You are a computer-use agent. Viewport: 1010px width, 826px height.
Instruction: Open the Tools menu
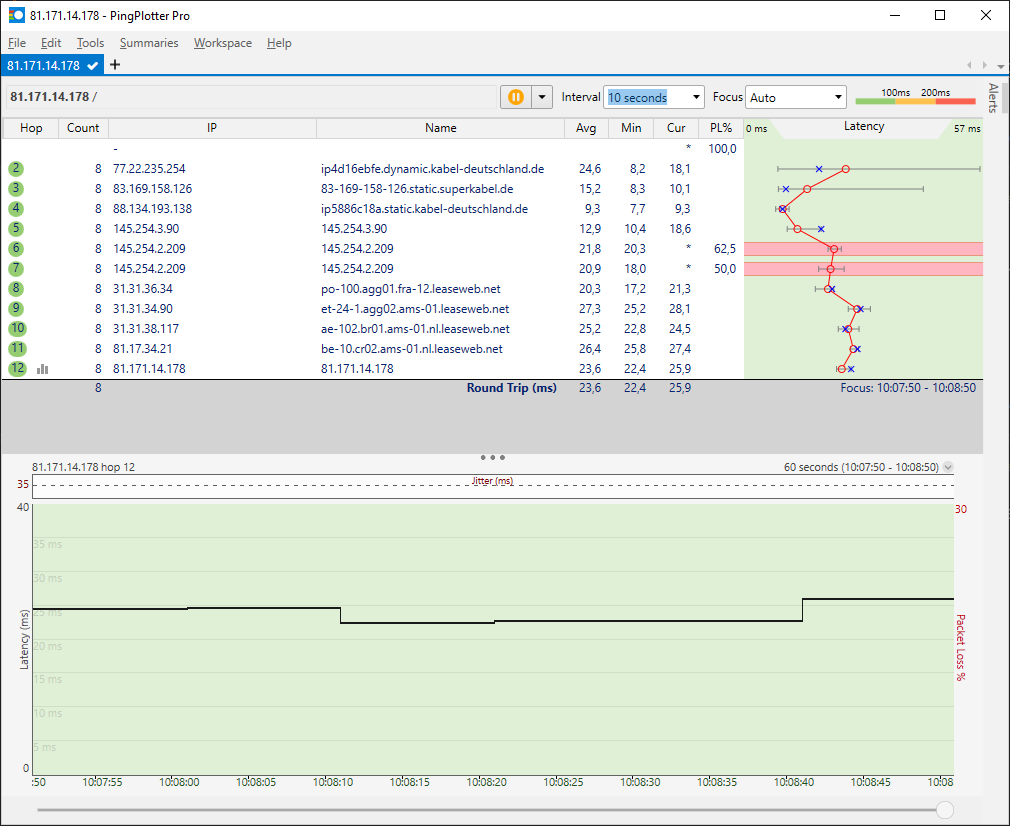coord(90,43)
